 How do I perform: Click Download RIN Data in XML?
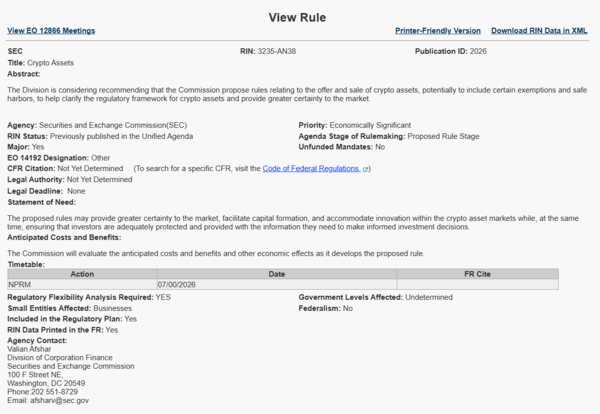pos(539,31)
